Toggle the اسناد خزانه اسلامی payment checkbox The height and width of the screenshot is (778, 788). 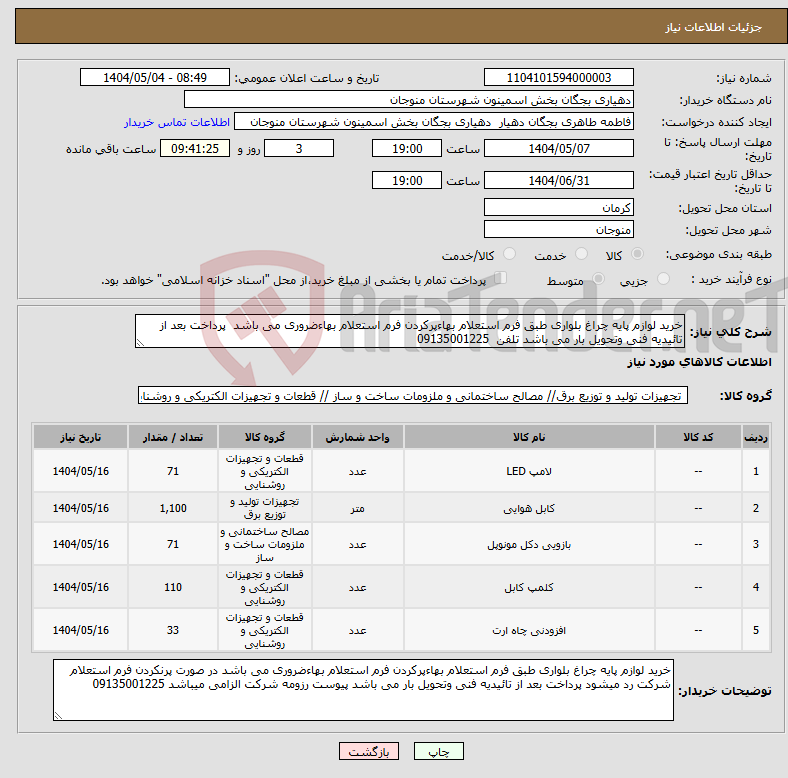(x=501, y=278)
